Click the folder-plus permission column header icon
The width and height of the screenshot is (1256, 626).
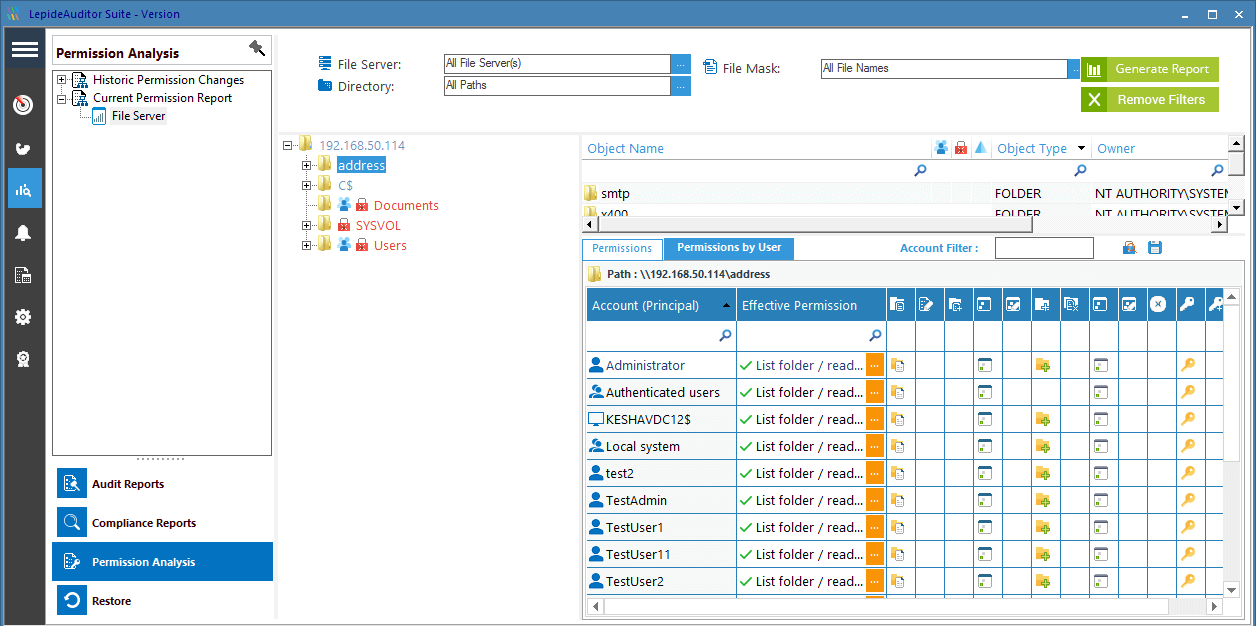1042,305
